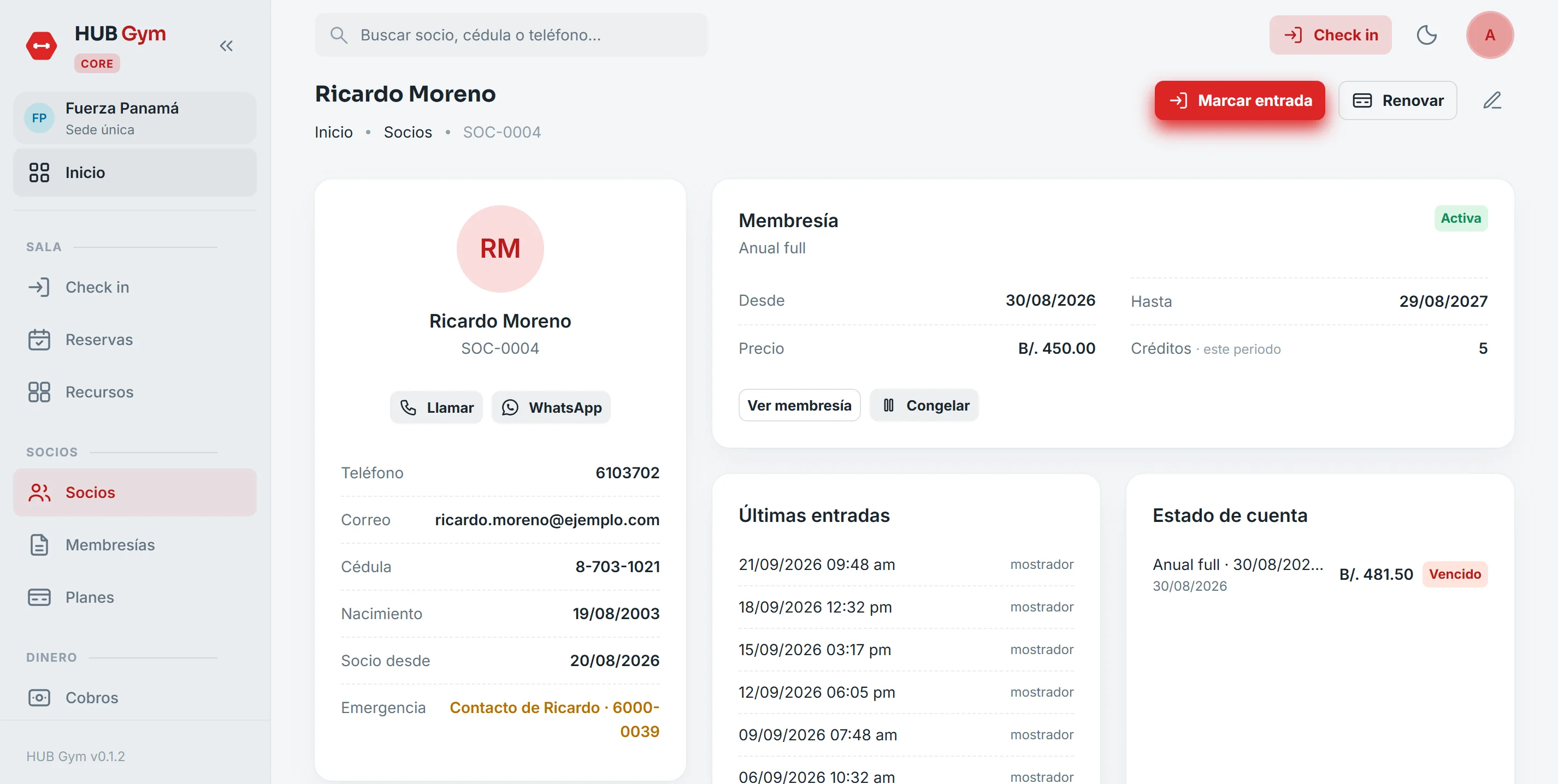Click the HUB Gym v0.1.2 version label

coord(75,756)
